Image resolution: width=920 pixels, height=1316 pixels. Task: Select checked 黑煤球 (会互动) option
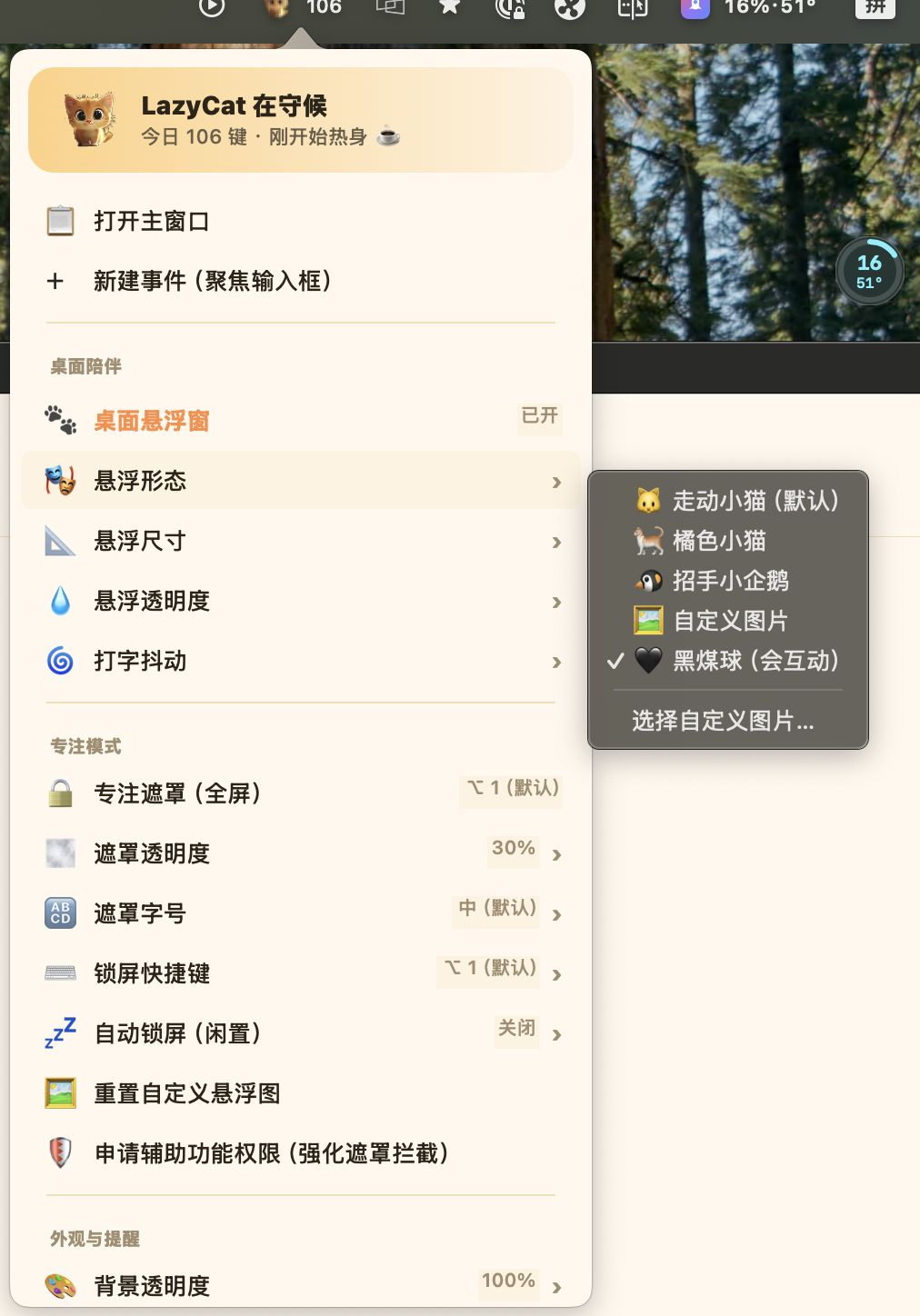pos(728,661)
